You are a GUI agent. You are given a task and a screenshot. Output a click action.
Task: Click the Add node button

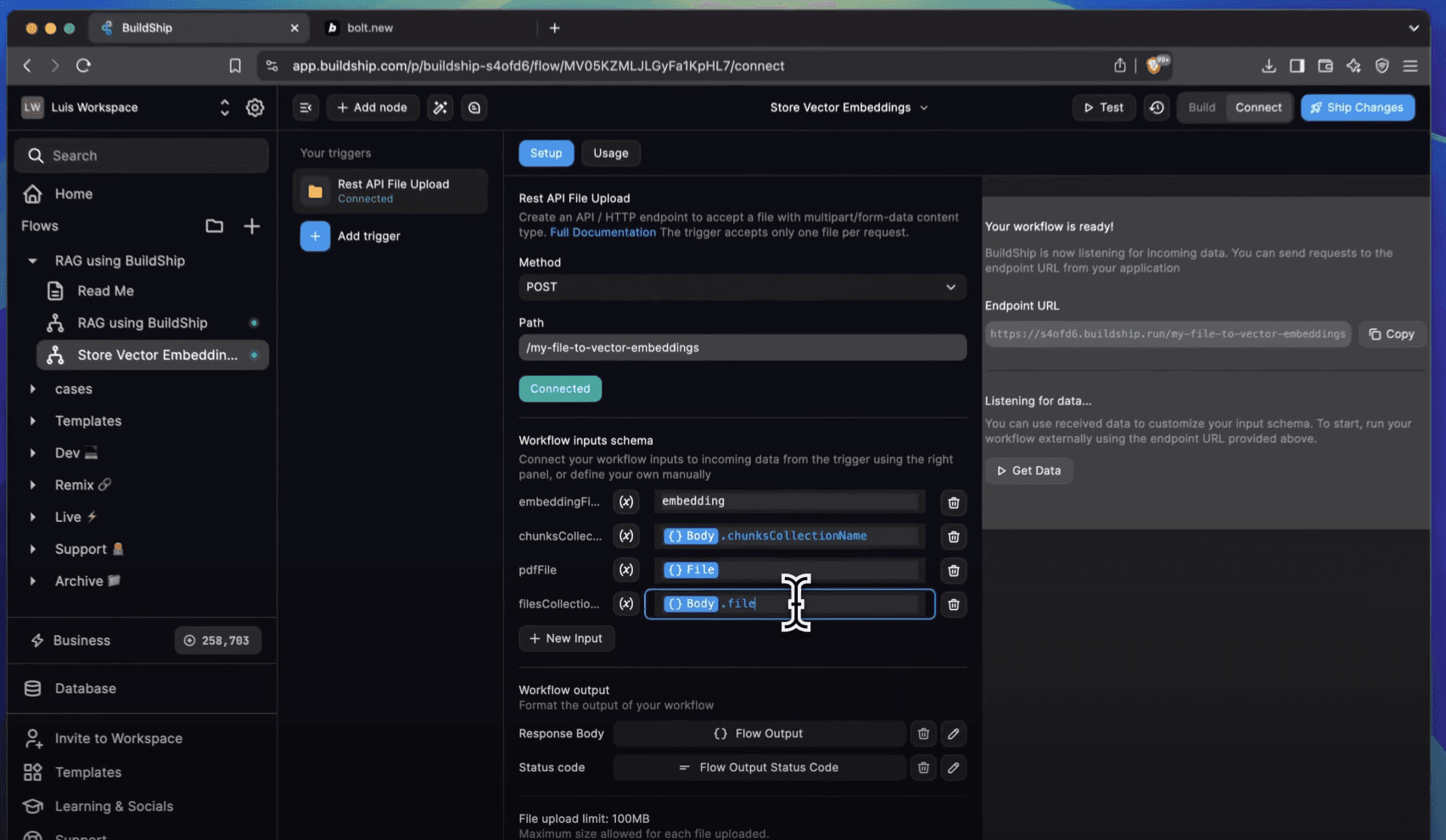[373, 108]
